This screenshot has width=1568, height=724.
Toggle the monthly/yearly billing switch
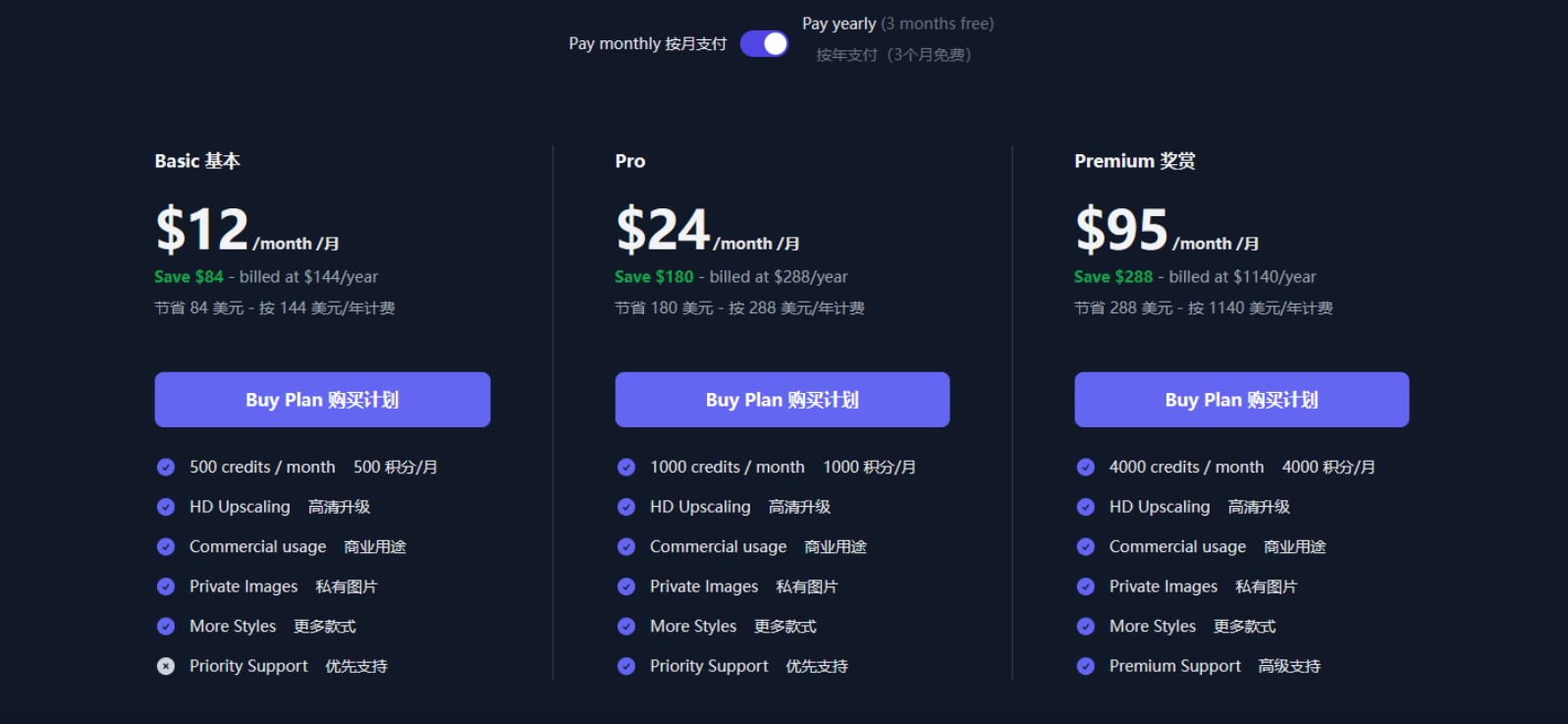click(x=764, y=44)
